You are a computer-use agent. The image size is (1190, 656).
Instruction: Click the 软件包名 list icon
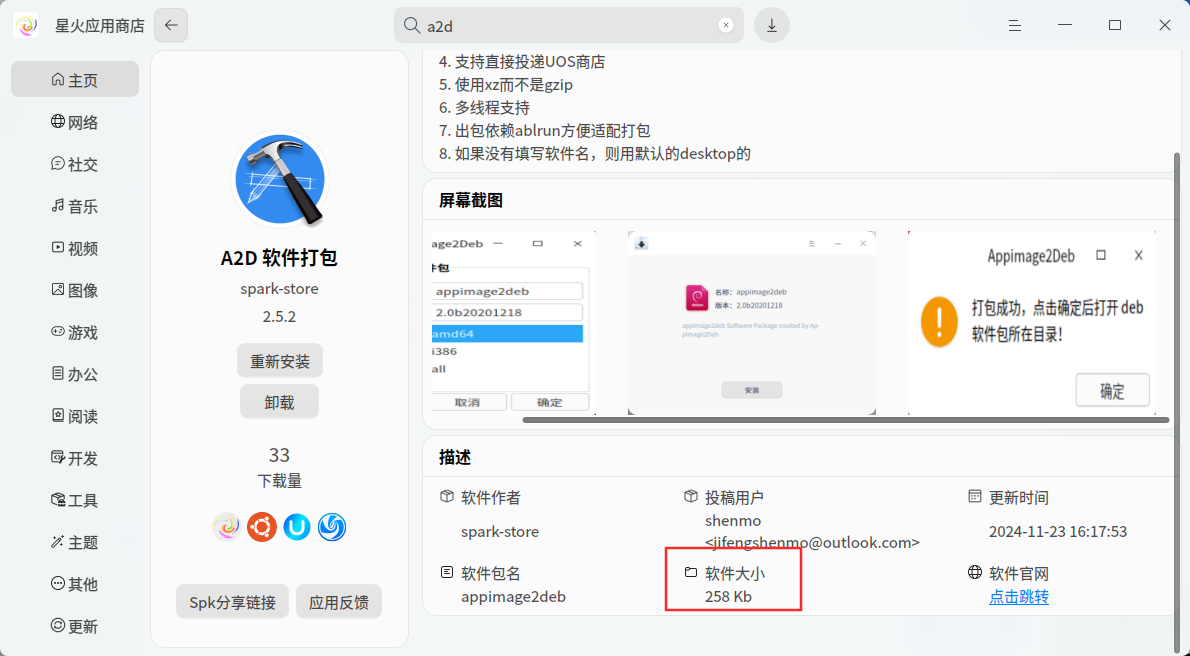[446, 572]
